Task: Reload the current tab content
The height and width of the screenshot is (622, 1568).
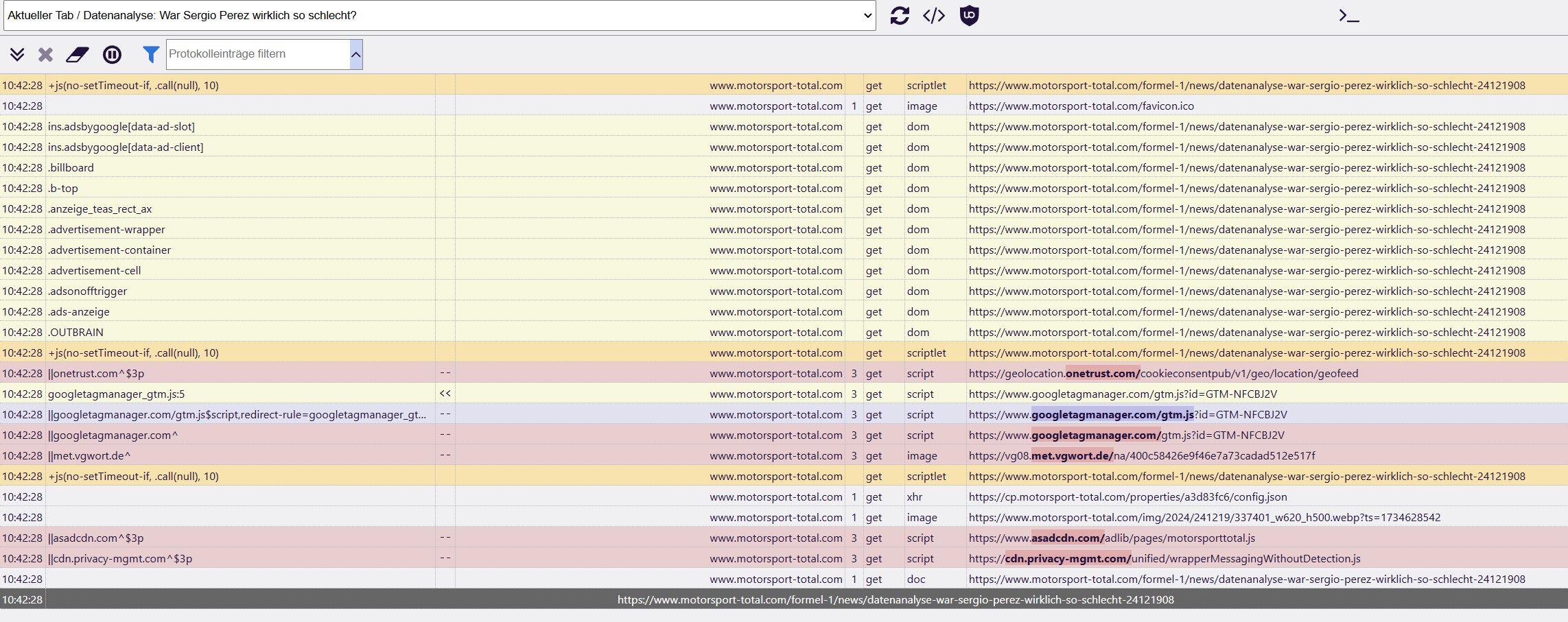Action: (x=900, y=15)
